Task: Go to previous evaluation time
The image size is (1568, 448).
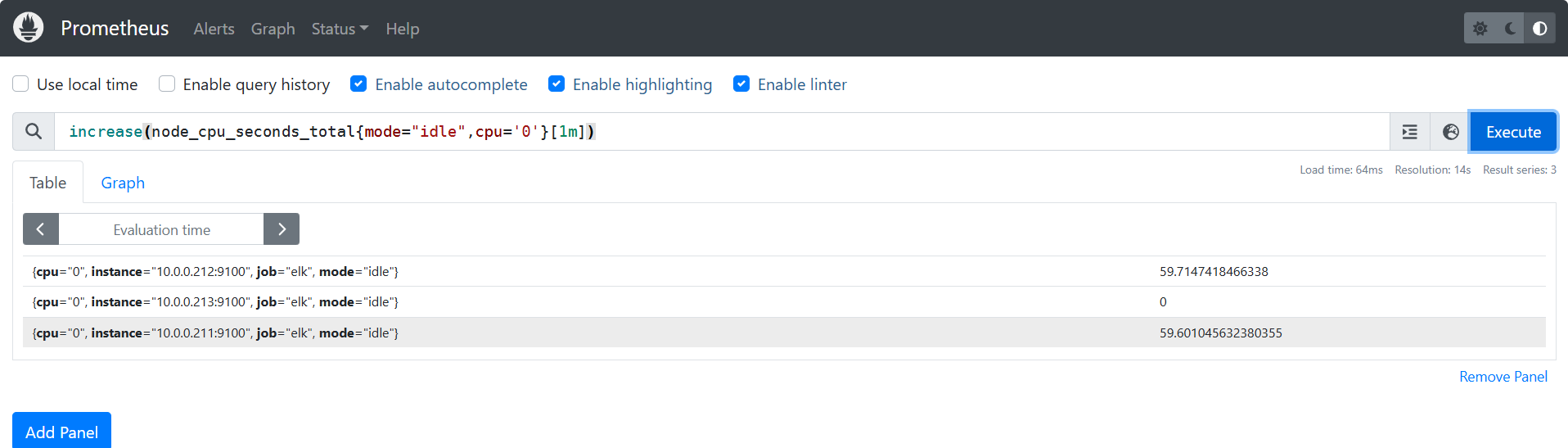Action: point(41,229)
